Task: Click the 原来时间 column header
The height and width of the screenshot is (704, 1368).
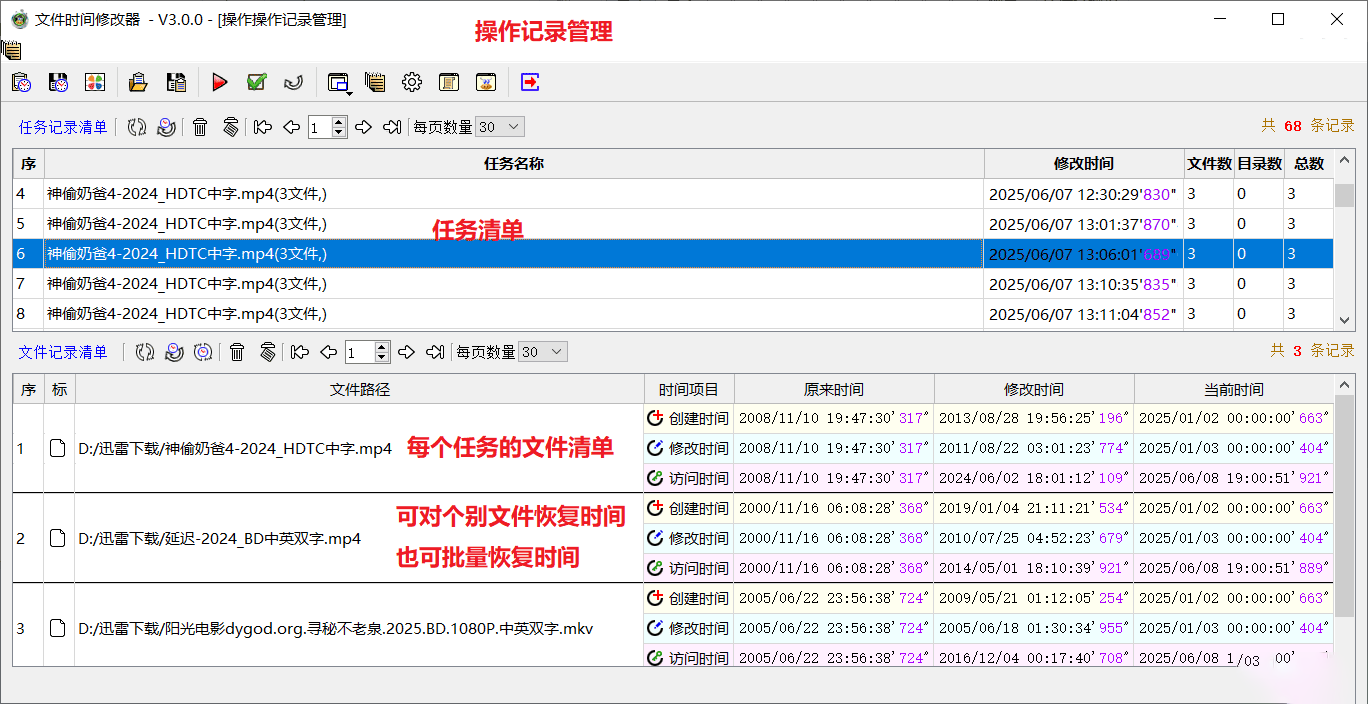Action: click(x=834, y=389)
